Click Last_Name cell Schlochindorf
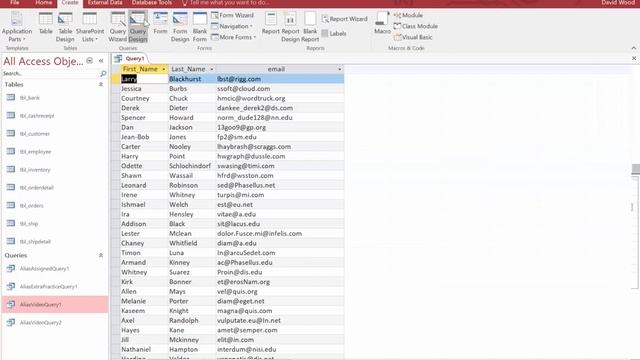 [x=192, y=166]
